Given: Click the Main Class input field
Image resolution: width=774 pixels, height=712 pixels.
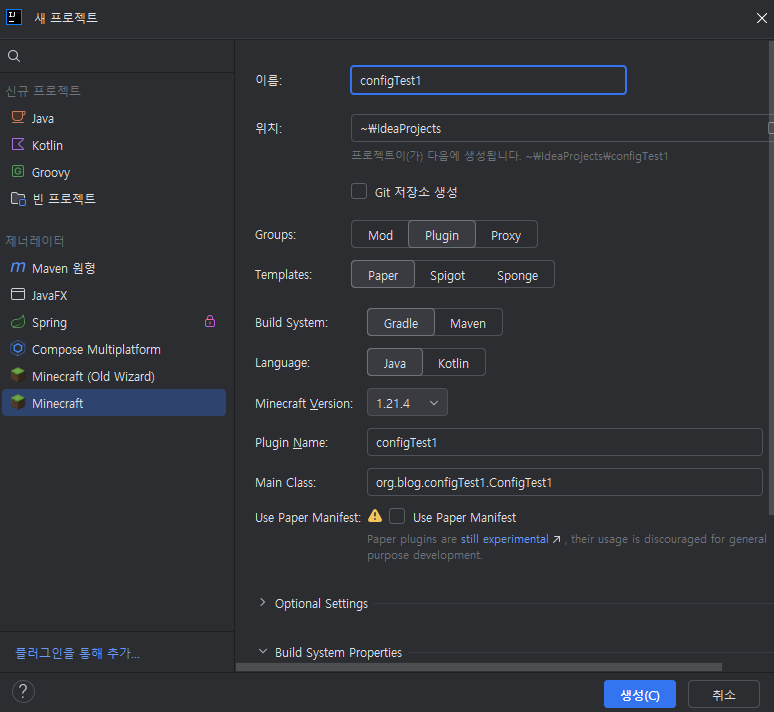Looking at the screenshot, I should pyautogui.click(x=565, y=482).
